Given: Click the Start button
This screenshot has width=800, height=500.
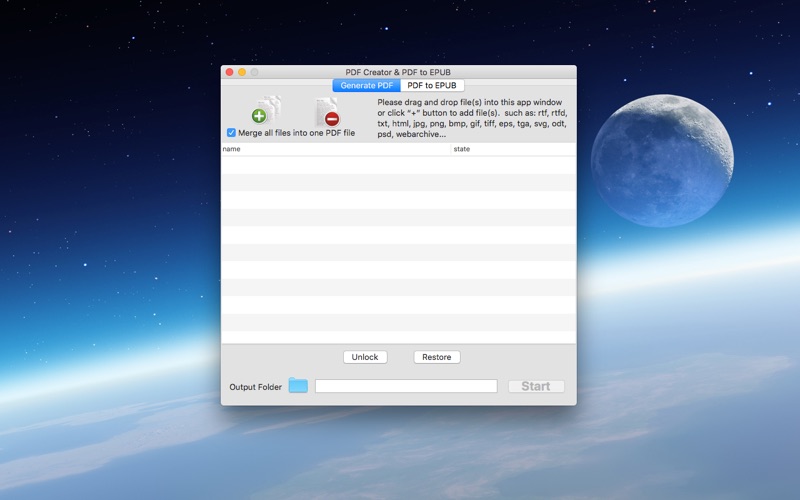Looking at the screenshot, I should 536,386.
